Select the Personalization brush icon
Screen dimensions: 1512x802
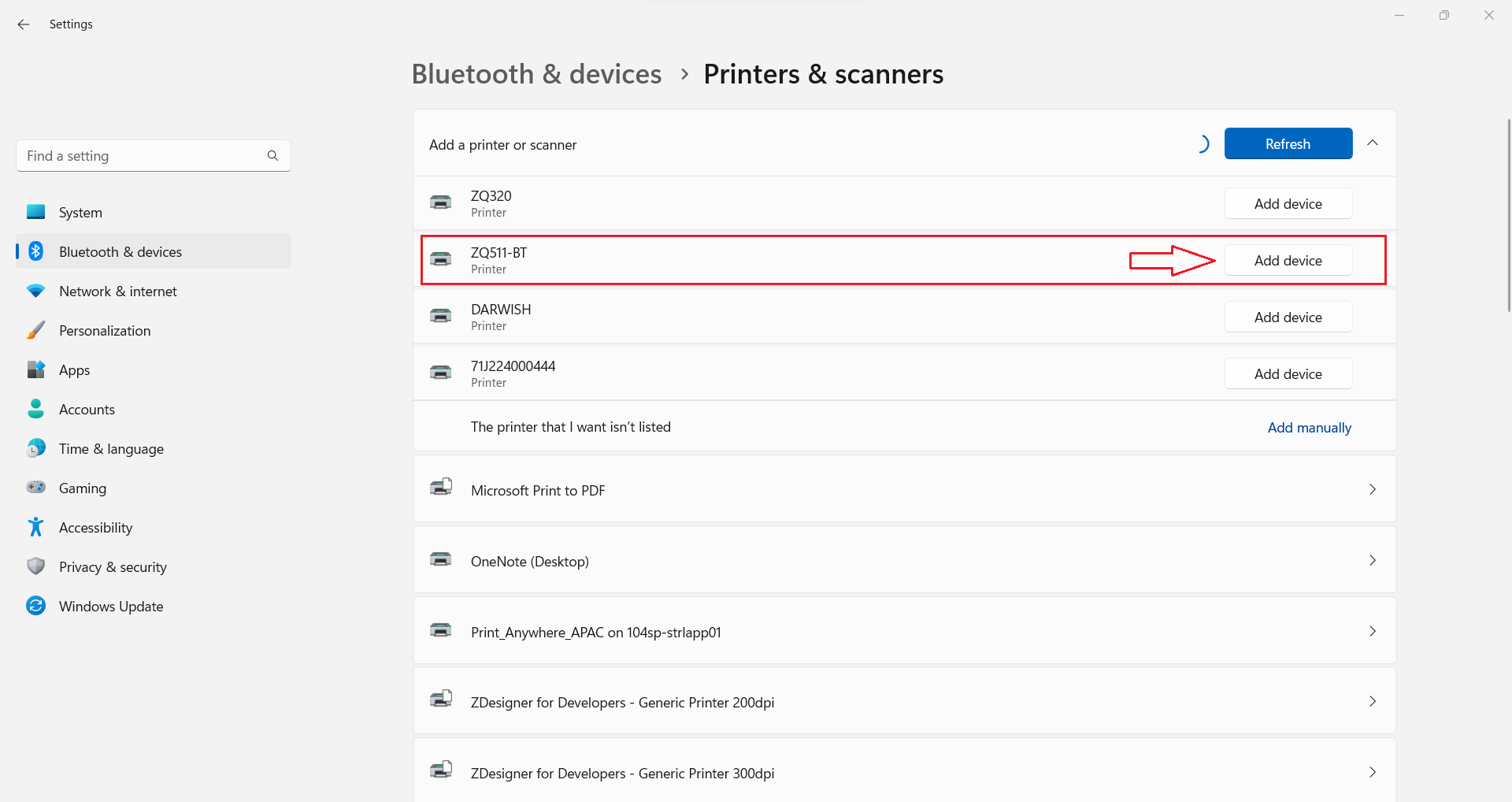click(x=36, y=330)
